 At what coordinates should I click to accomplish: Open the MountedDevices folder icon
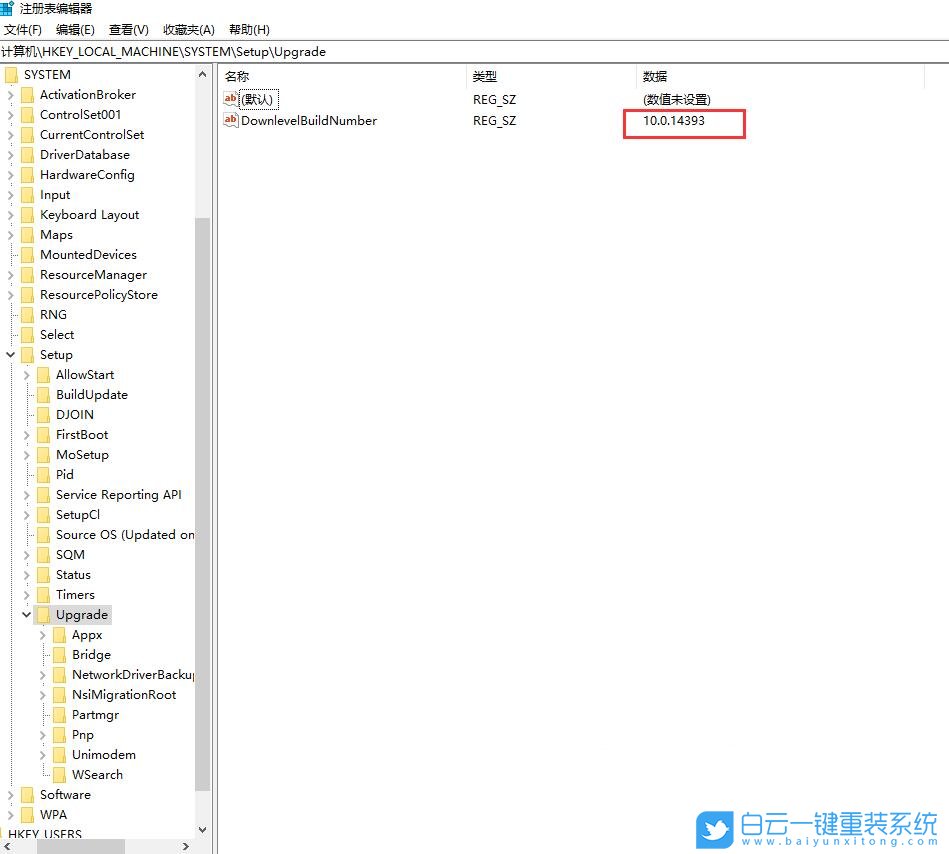coord(28,254)
